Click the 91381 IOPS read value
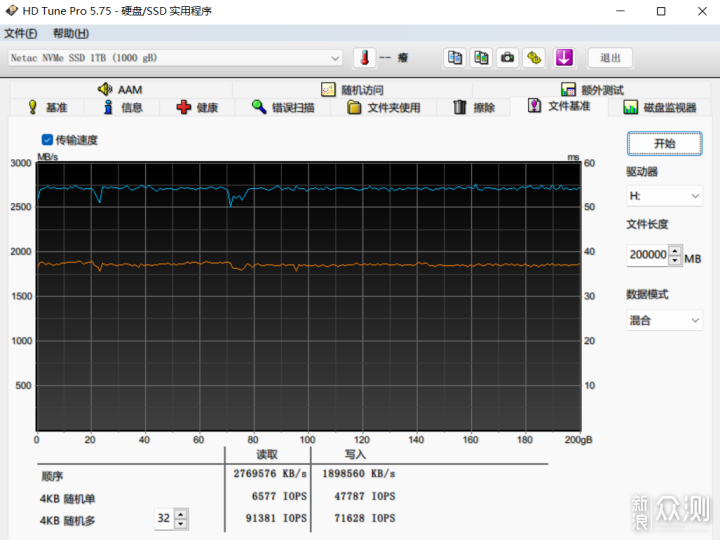The width and height of the screenshot is (720, 540). 276,518
